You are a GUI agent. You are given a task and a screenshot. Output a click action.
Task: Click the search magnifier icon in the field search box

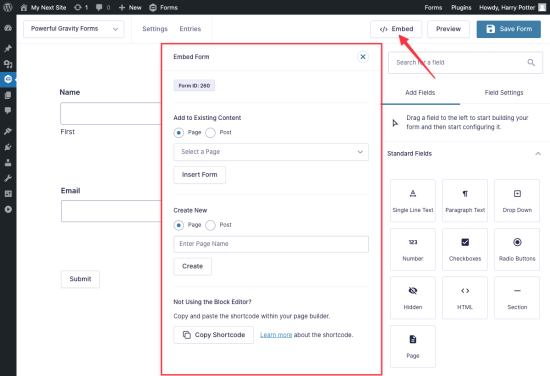(x=531, y=62)
